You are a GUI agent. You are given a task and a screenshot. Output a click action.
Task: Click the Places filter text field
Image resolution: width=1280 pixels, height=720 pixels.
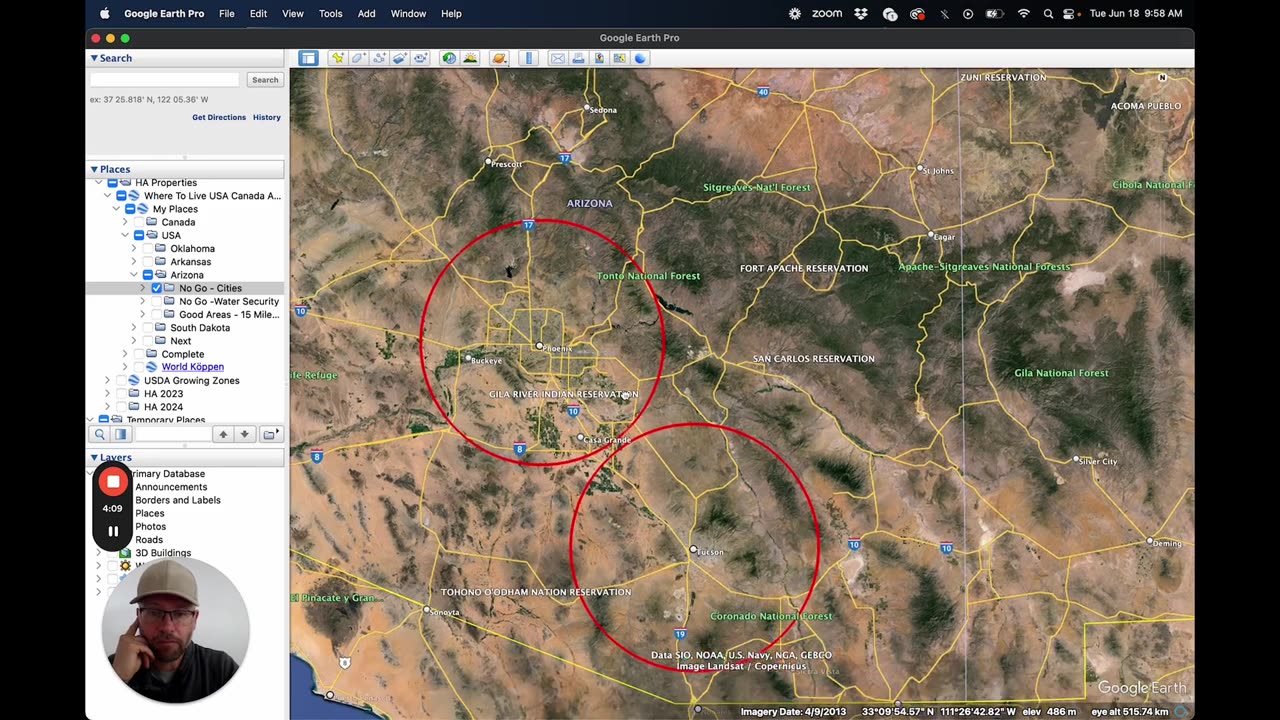(172, 434)
